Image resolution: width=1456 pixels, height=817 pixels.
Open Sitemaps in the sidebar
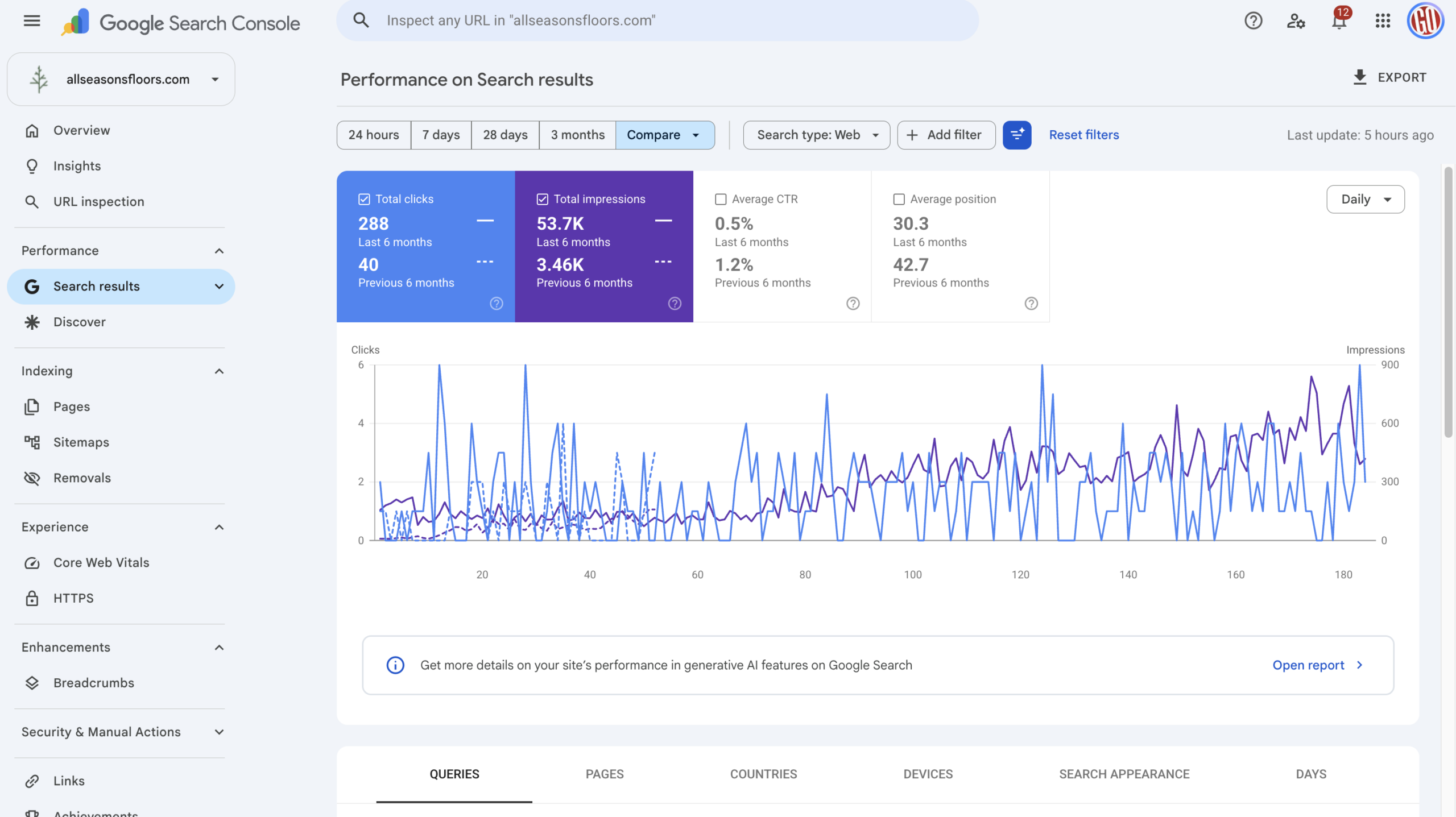[121, 442]
